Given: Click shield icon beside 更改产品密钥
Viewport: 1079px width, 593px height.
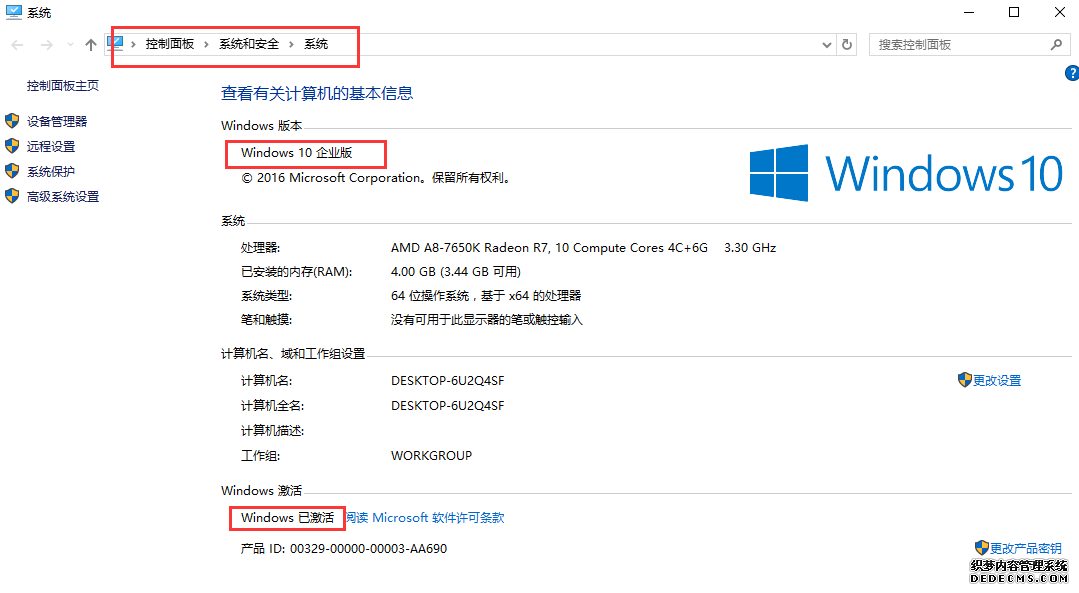Looking at the screenshot, I should [x=982, y=548].
